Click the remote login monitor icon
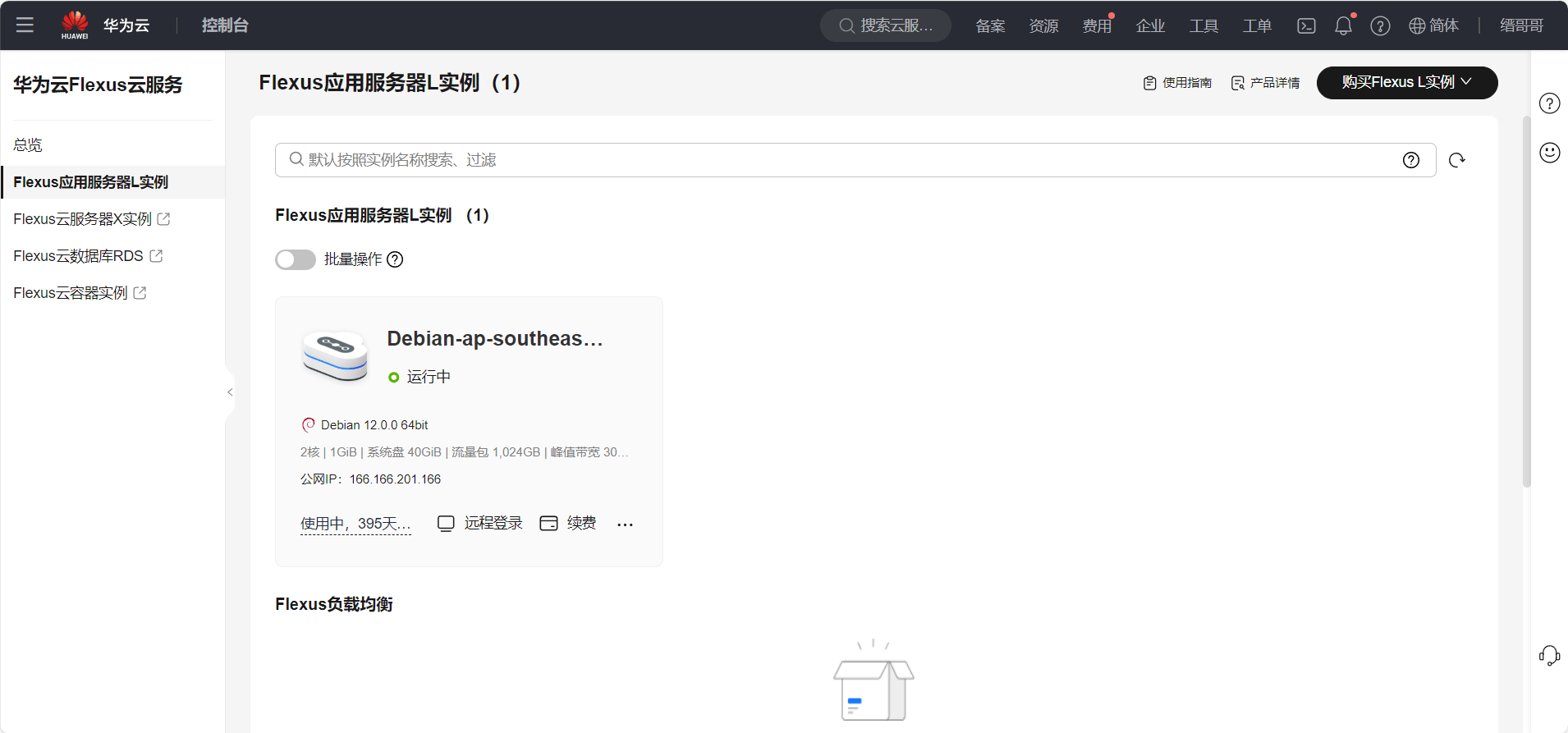Screen dimensions: 1568x733 (x=446, y=523)
